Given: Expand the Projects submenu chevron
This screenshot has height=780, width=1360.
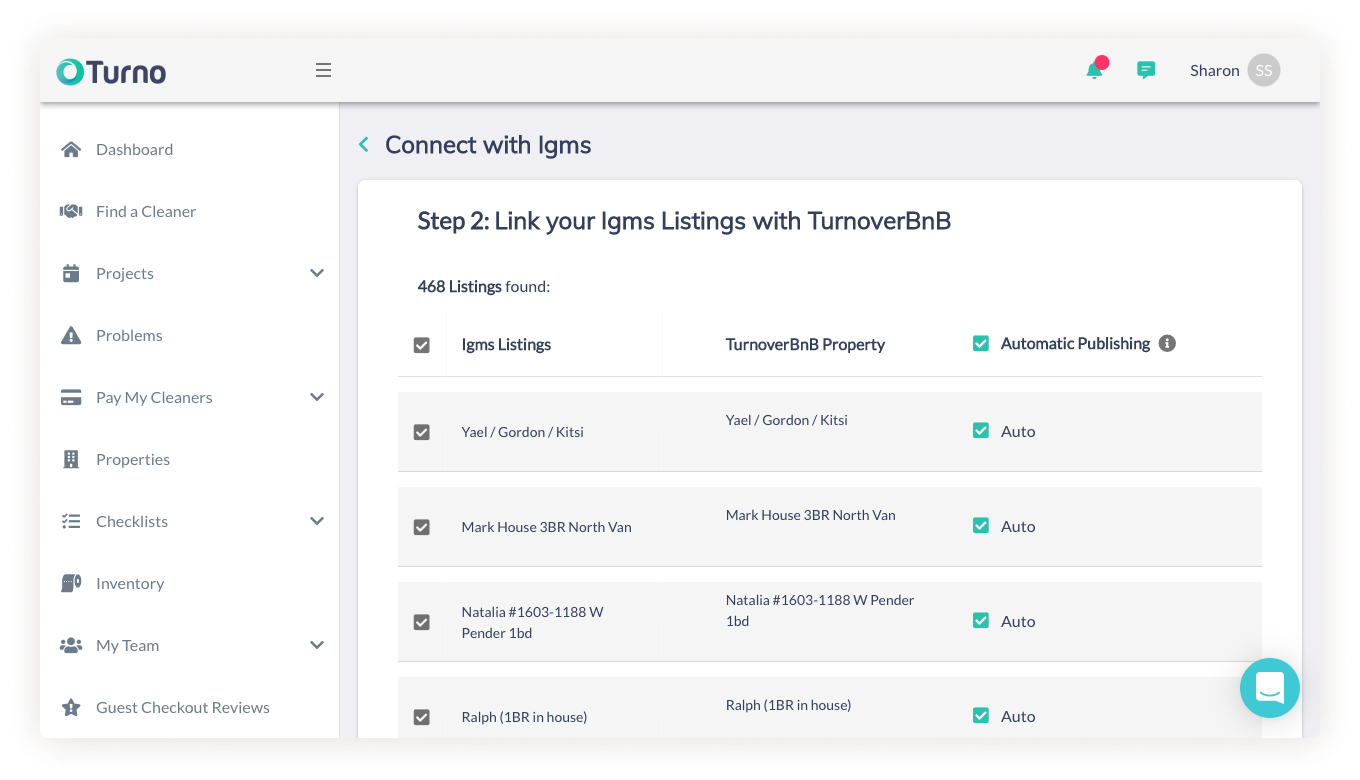Looking at the screenshot, I should tap(317, 273).
